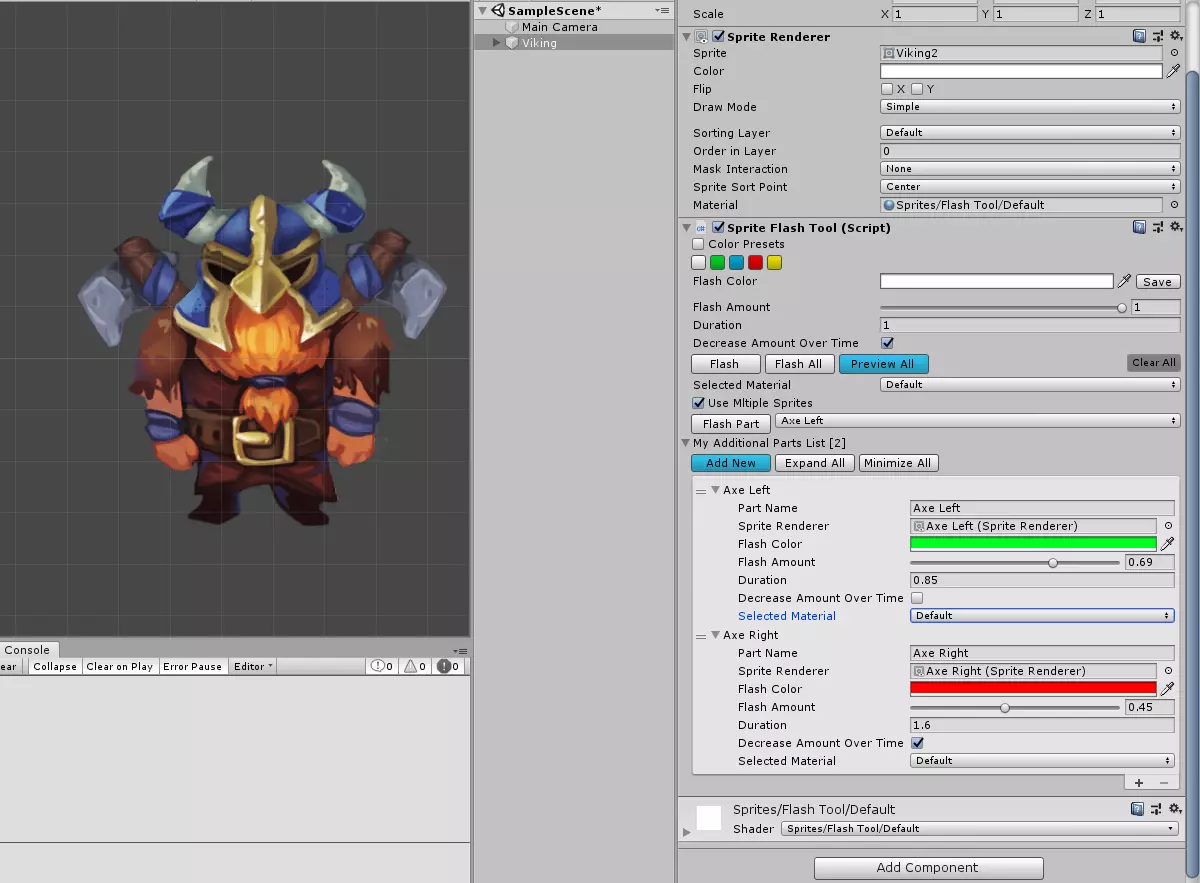Screen dimensions: 1200x883
Task: Click Flash All button
Action: 799,364
